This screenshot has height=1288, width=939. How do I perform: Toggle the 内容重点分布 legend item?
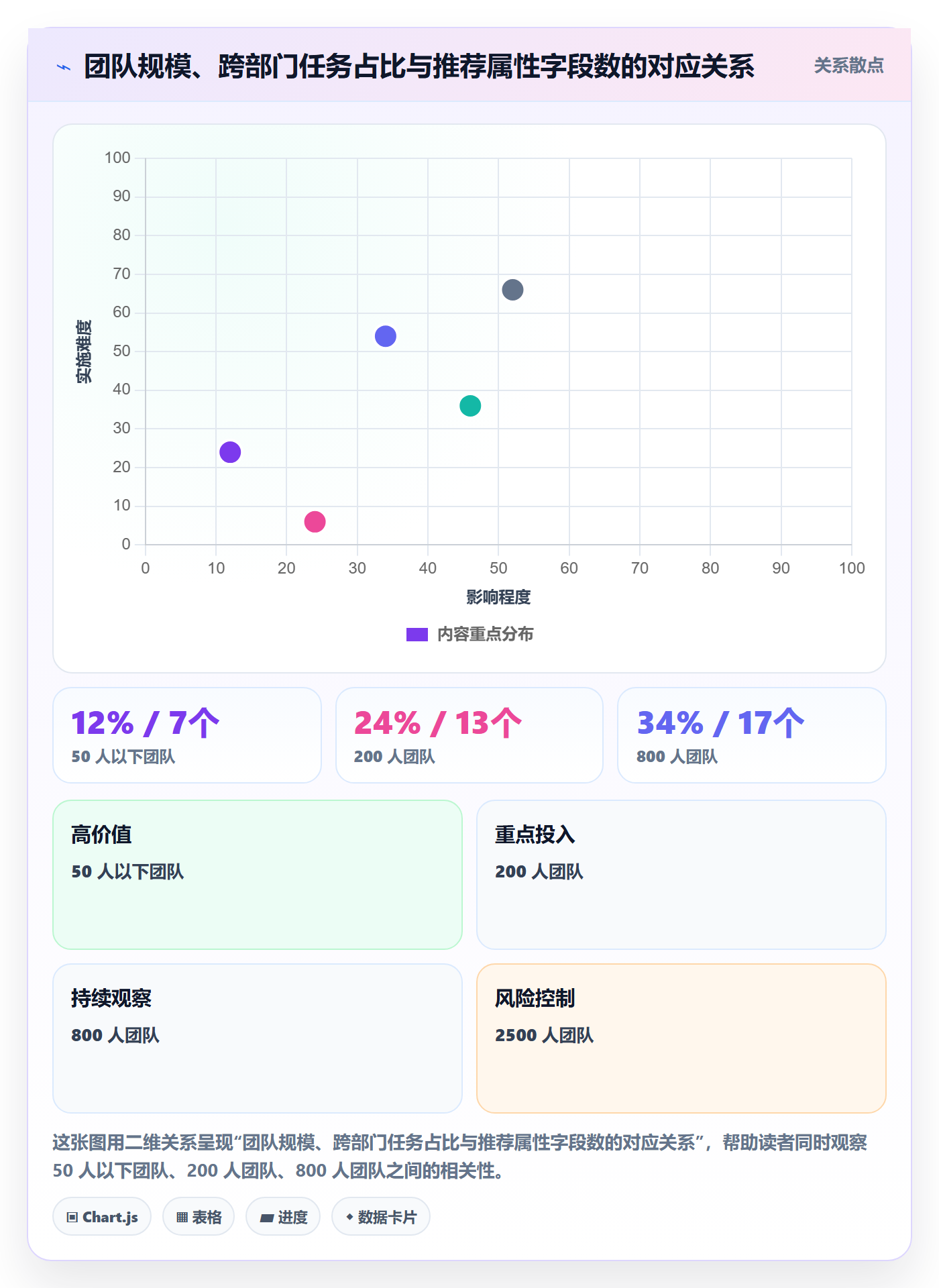(469, 634)
